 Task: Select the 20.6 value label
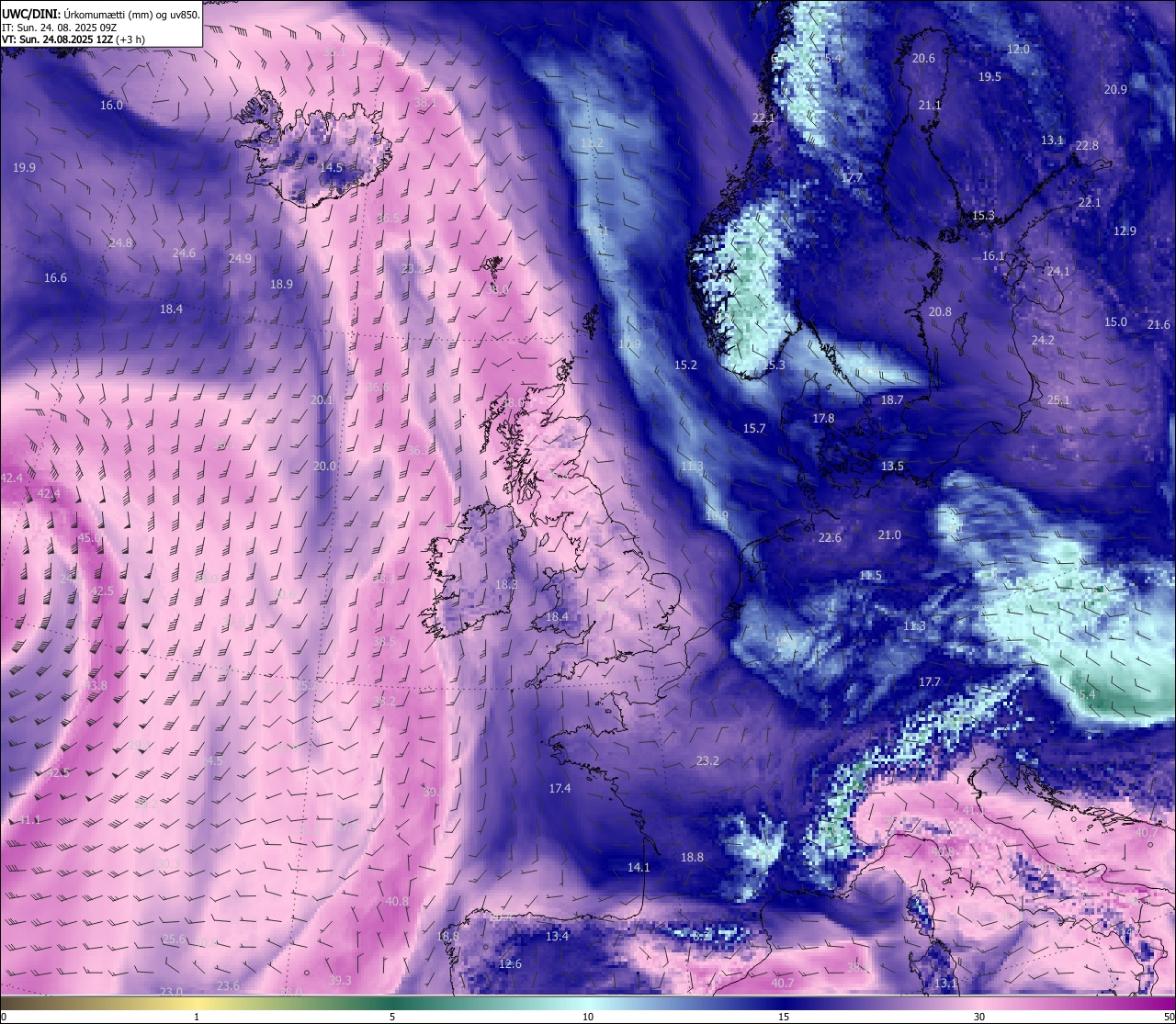(x=923, y=59)
